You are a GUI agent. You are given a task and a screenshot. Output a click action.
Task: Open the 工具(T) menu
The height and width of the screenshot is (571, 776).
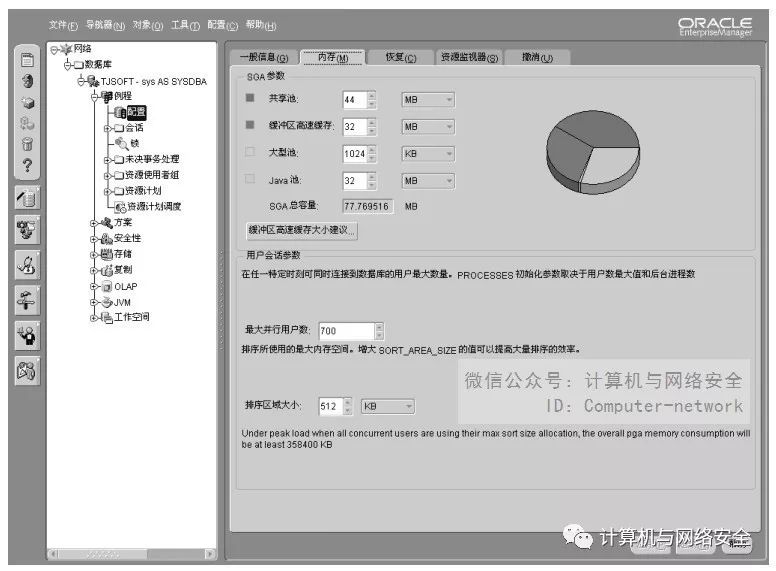click(185, 25)
